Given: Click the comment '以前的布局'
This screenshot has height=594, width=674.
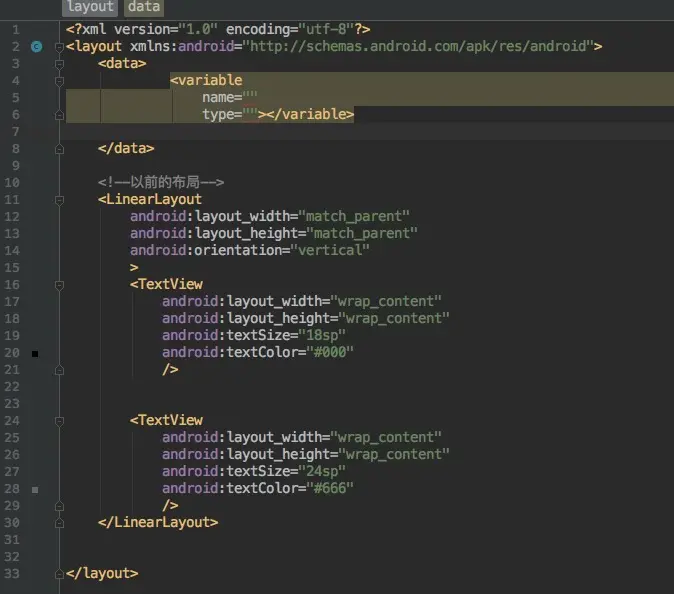Looking at the screenshot, I should point(165,182).
